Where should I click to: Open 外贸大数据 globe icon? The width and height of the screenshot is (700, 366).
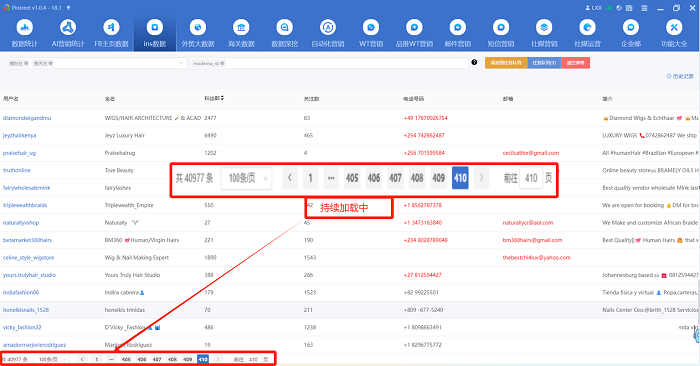198,33
